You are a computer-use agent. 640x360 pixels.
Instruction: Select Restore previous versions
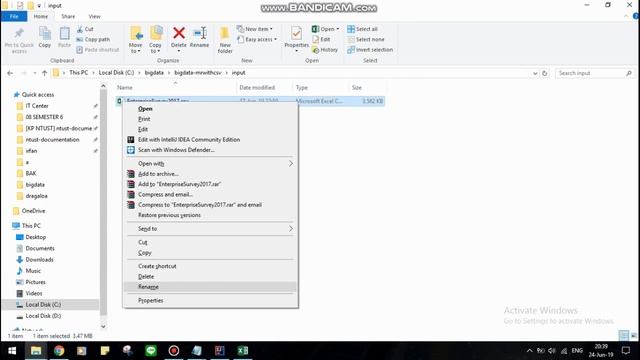click(x=210, y=215)
